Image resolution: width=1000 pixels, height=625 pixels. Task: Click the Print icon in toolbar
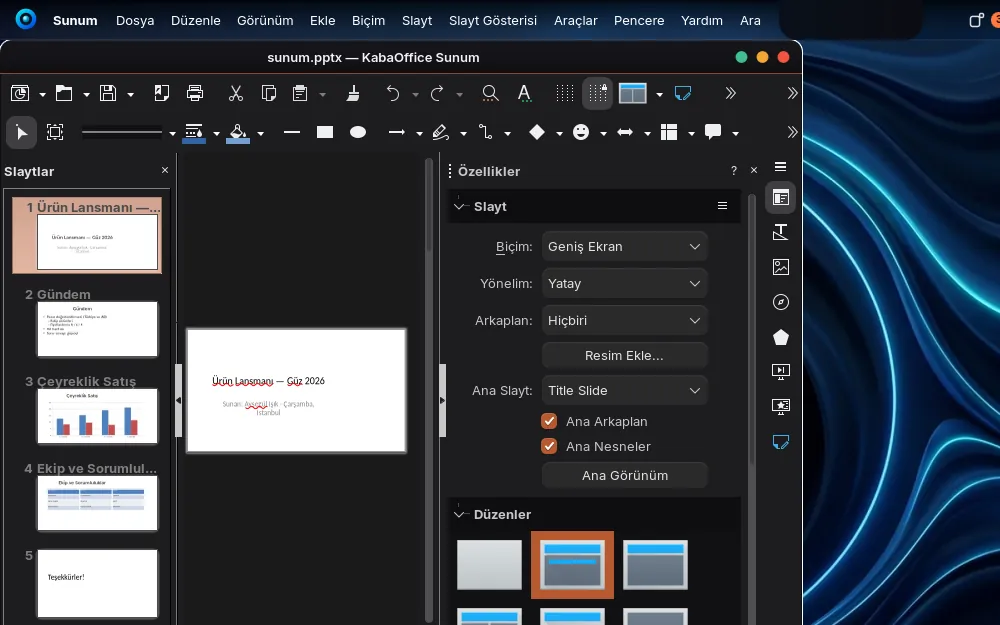(x=195, y=94)
